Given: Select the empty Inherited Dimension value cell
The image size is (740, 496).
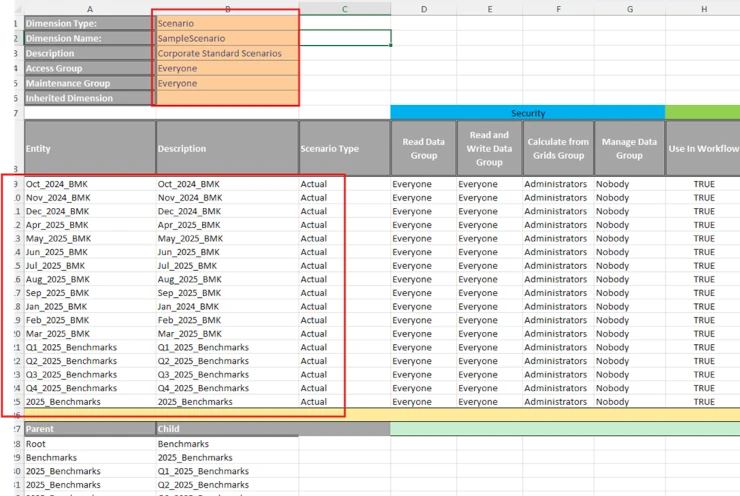Looking at the screenshot, I should pyautogui.click(x=226, y=98).
